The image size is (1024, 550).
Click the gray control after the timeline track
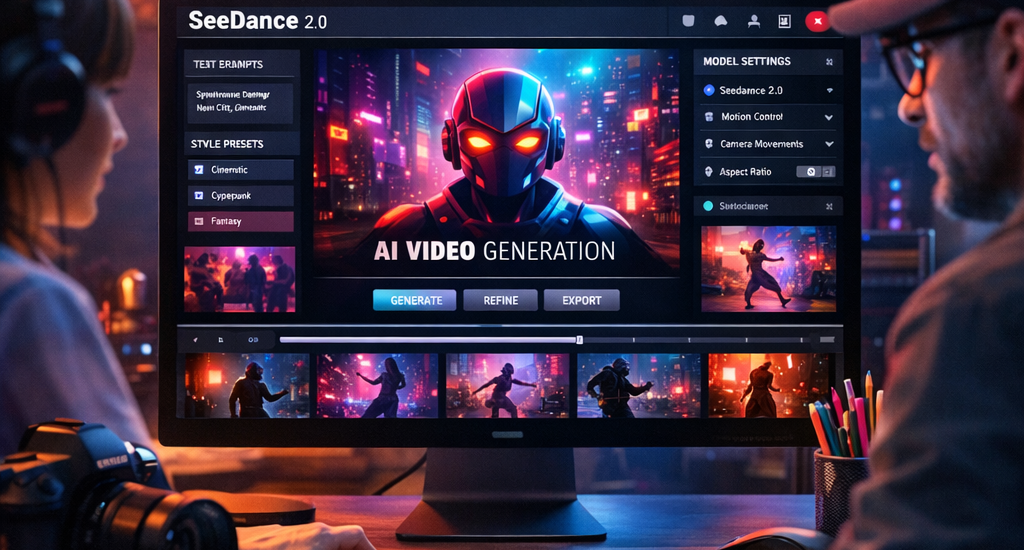(827, 340)
